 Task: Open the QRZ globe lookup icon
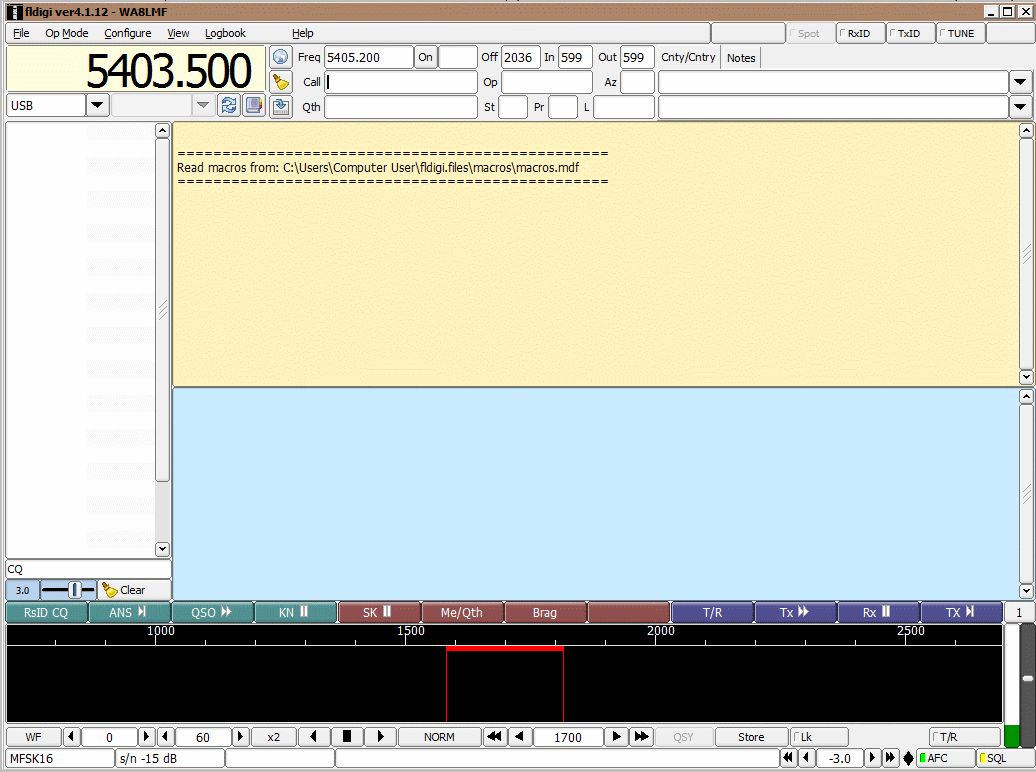tap(281, 58)
